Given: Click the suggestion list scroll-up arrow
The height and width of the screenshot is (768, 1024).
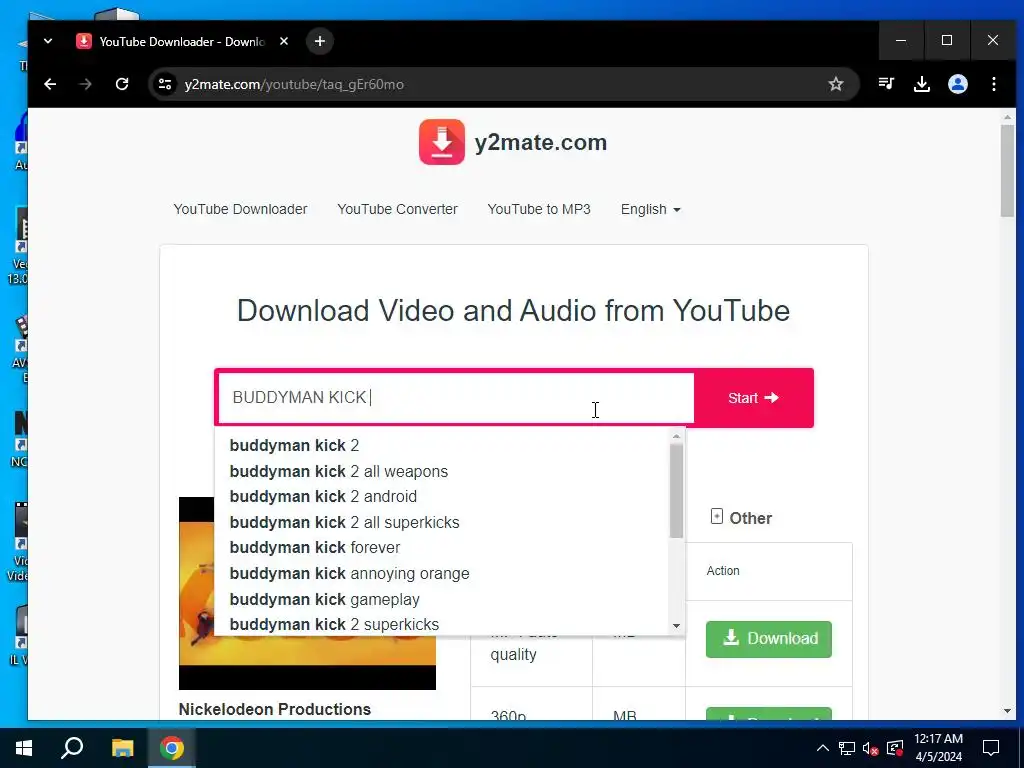Looking at the screenshot, I should [x=677, y=436].
